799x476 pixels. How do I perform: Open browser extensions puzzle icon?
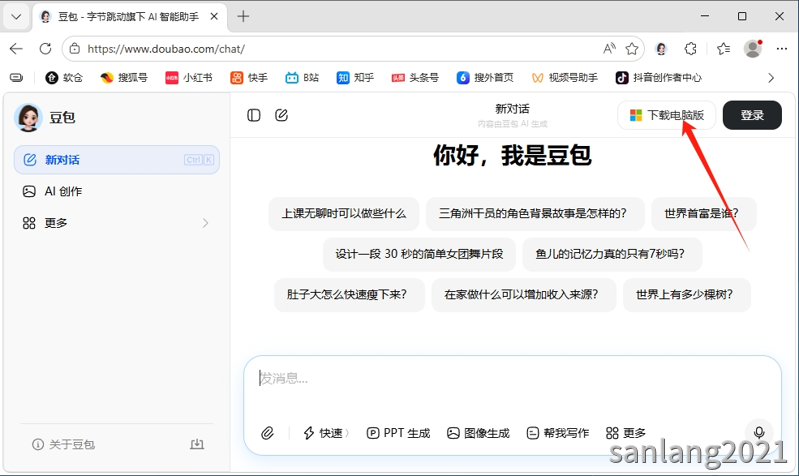pos(690,49)
